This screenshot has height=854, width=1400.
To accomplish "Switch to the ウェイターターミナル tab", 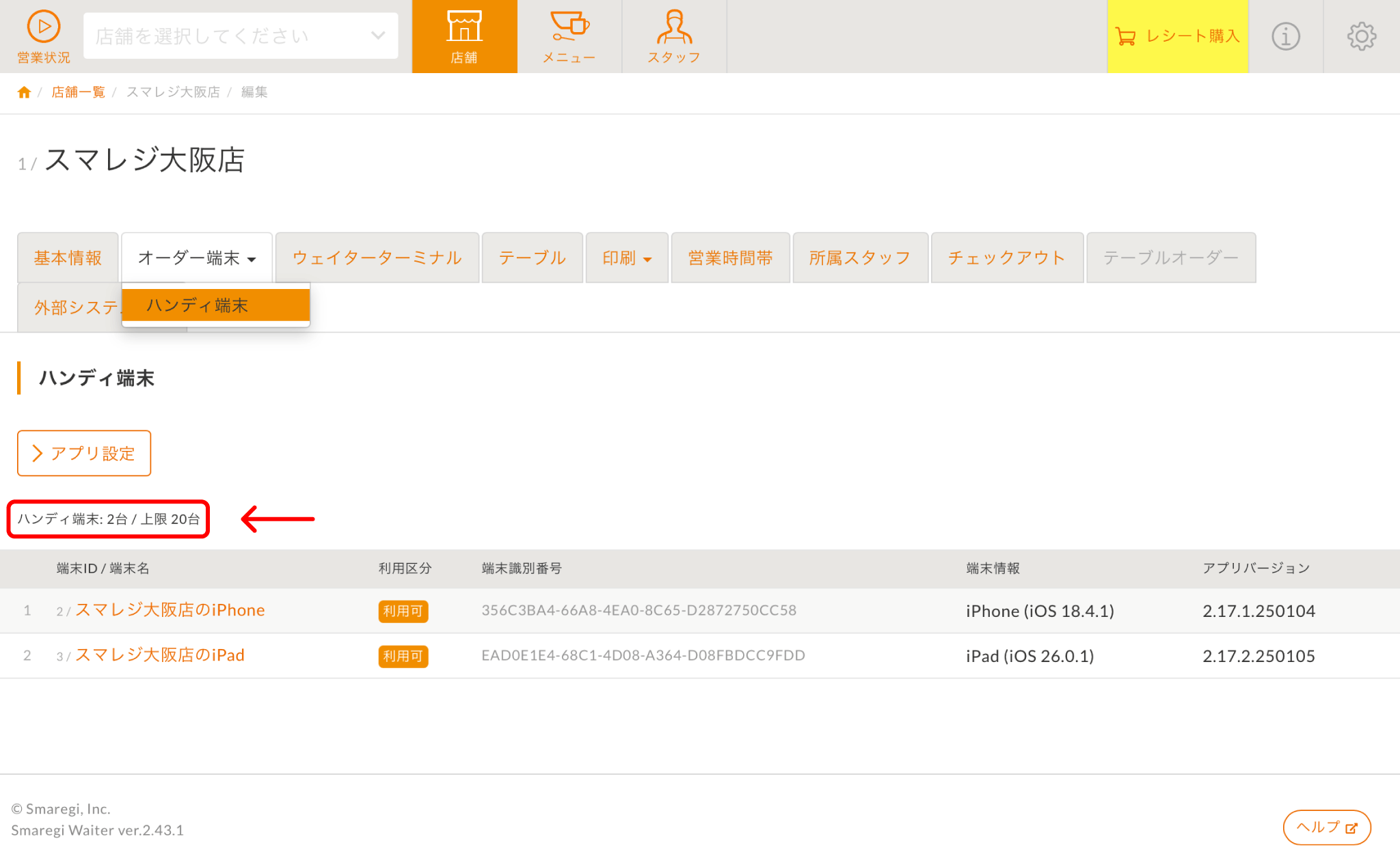I will pos(377,258).
